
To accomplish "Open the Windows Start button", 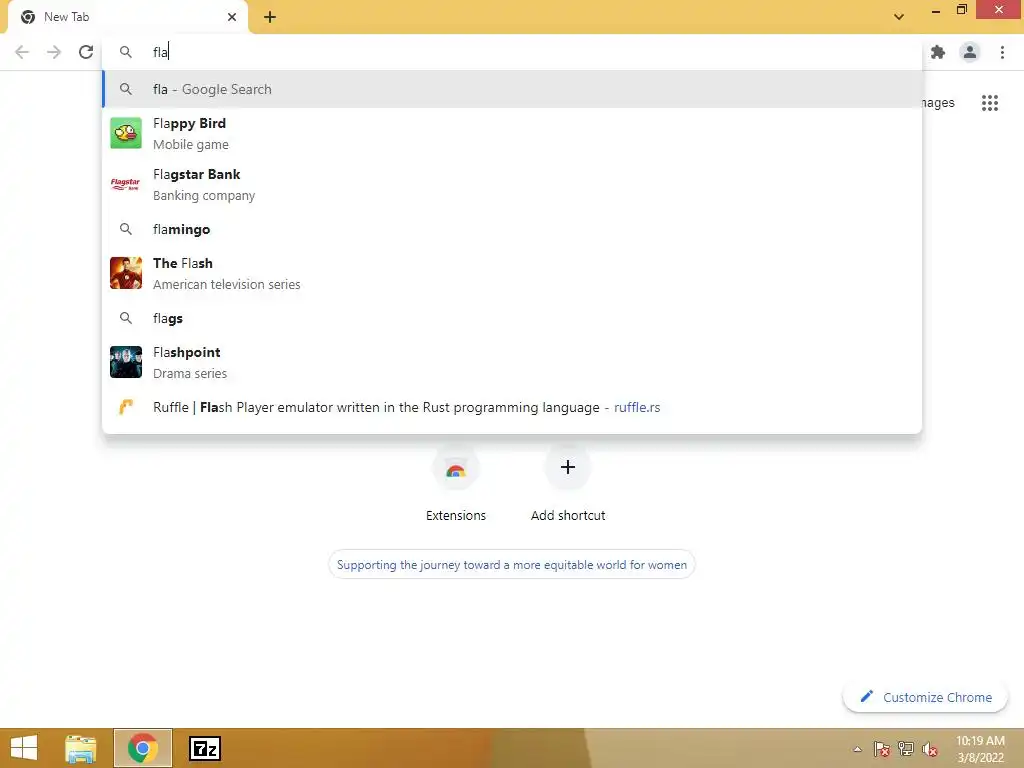I will click(x=24, y=748).
